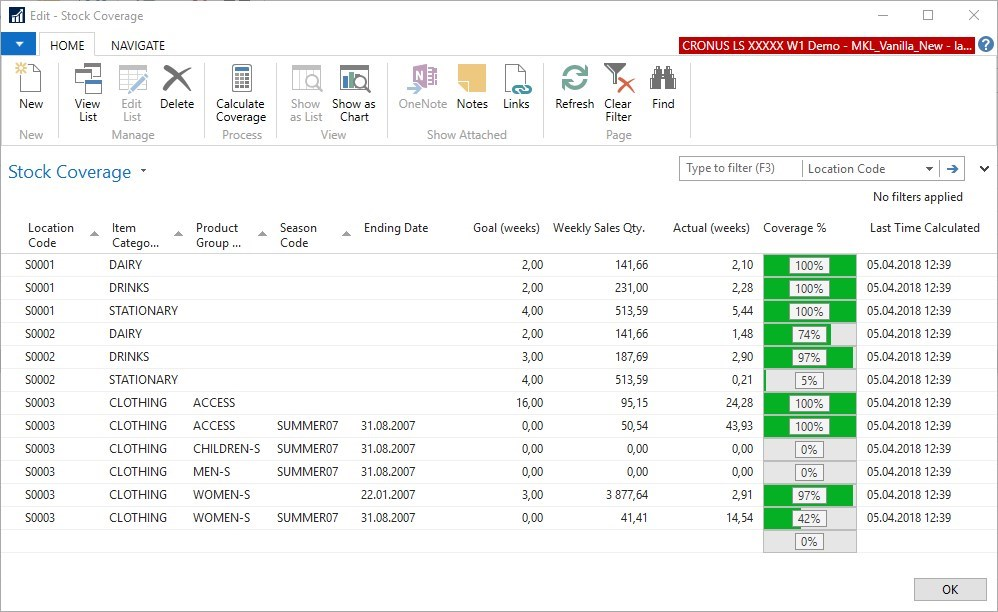The height and width of the screenshot is (612, 998).
Task: Select the HOME ribbon tab
Action: point(68,45)
